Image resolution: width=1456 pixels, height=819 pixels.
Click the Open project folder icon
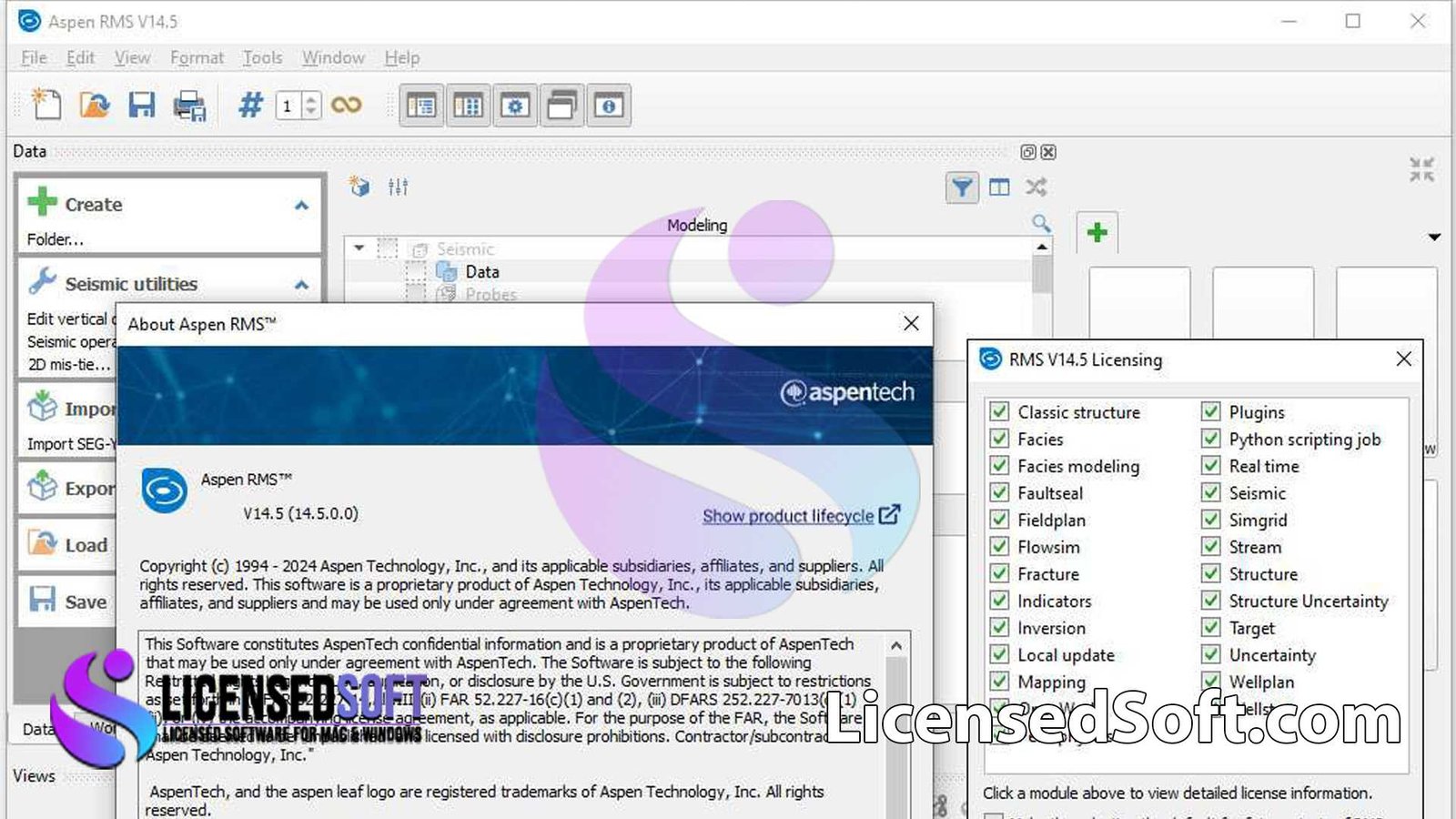coord(94,105)
